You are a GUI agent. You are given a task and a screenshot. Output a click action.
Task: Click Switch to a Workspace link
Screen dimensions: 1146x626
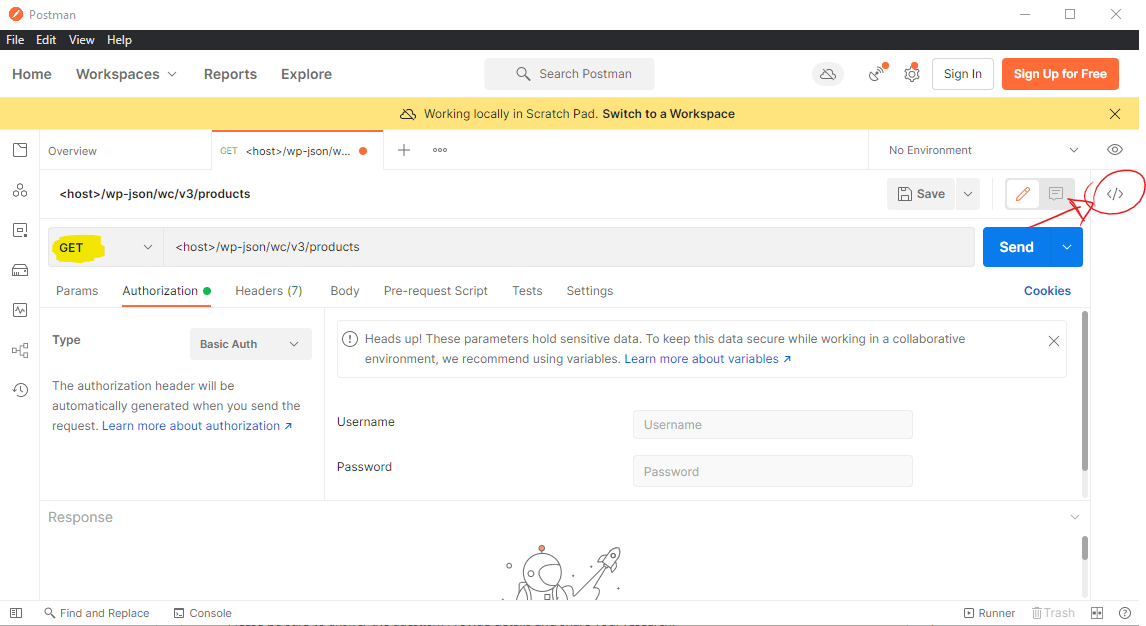coord(668,114)
